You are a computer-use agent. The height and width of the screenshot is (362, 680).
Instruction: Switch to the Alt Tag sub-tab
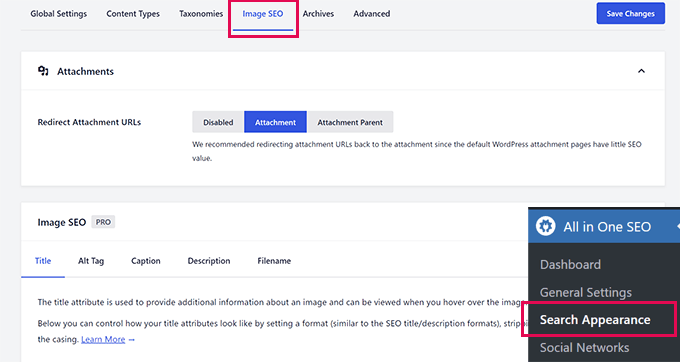click(x=91, y=261)
